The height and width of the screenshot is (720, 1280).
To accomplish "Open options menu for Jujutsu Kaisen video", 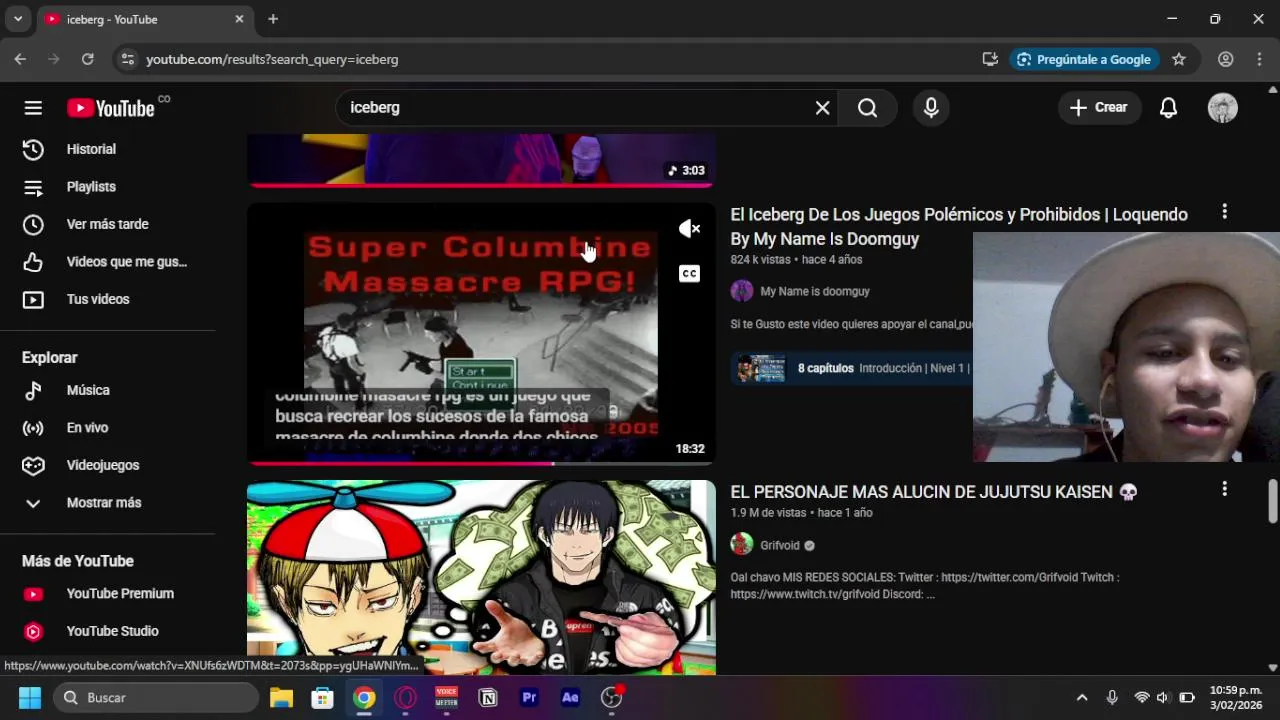I will 1224,489.
